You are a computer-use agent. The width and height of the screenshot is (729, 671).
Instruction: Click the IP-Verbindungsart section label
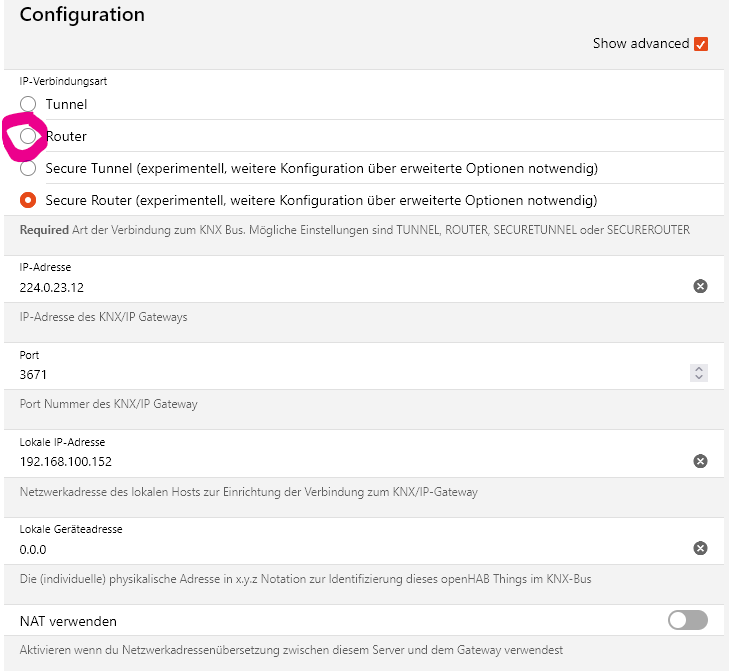64,81
